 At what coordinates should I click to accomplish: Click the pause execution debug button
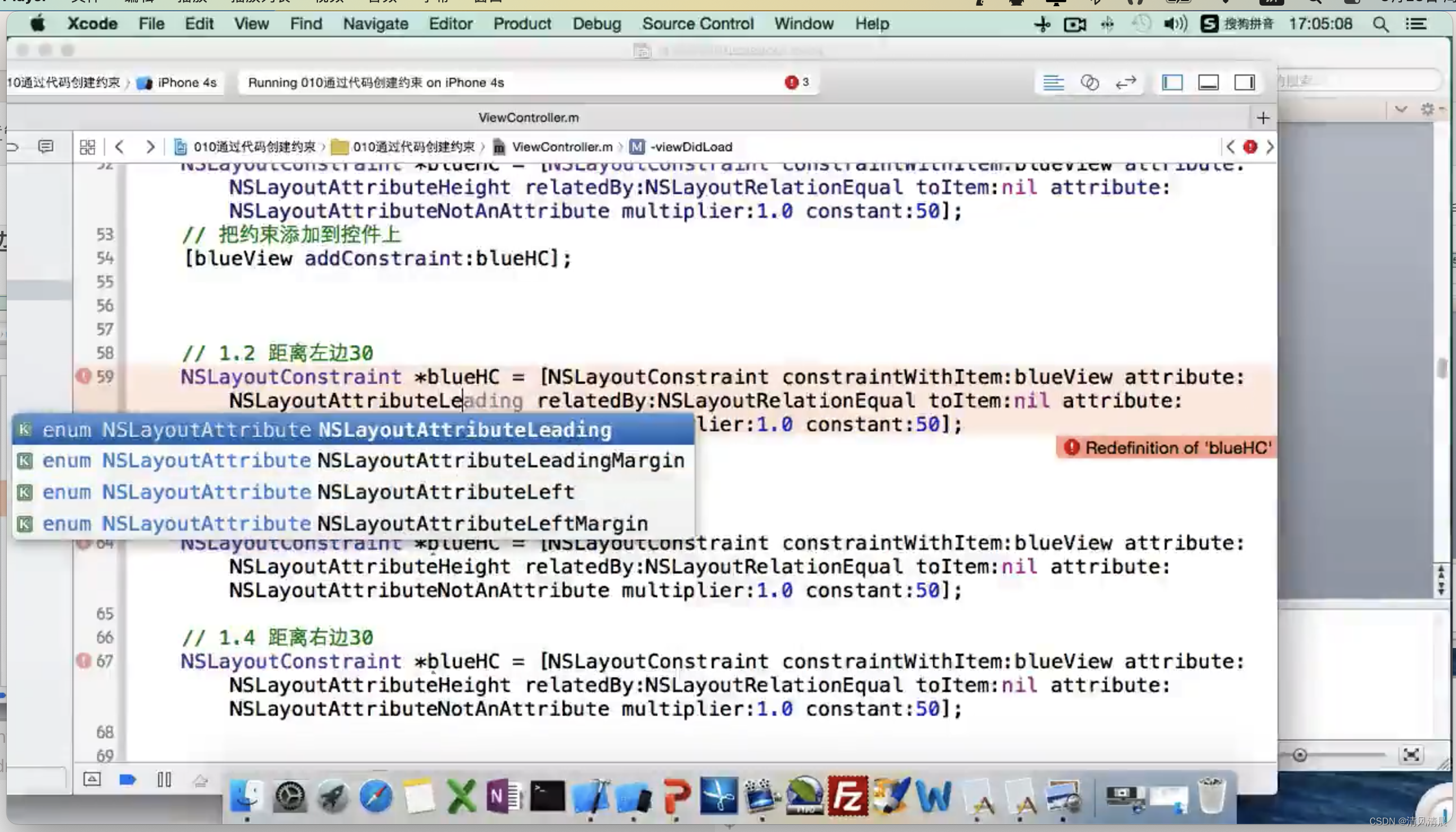click(164, 780)
